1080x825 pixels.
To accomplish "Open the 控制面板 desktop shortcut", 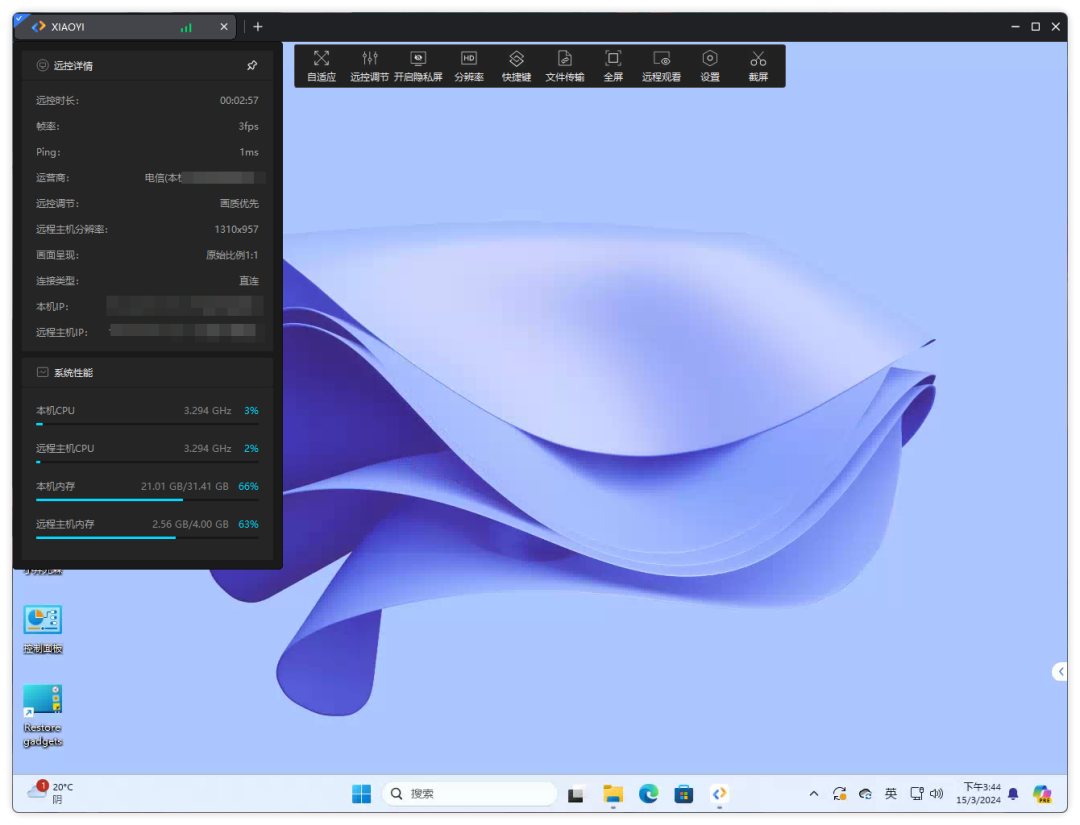I will 43,620.
